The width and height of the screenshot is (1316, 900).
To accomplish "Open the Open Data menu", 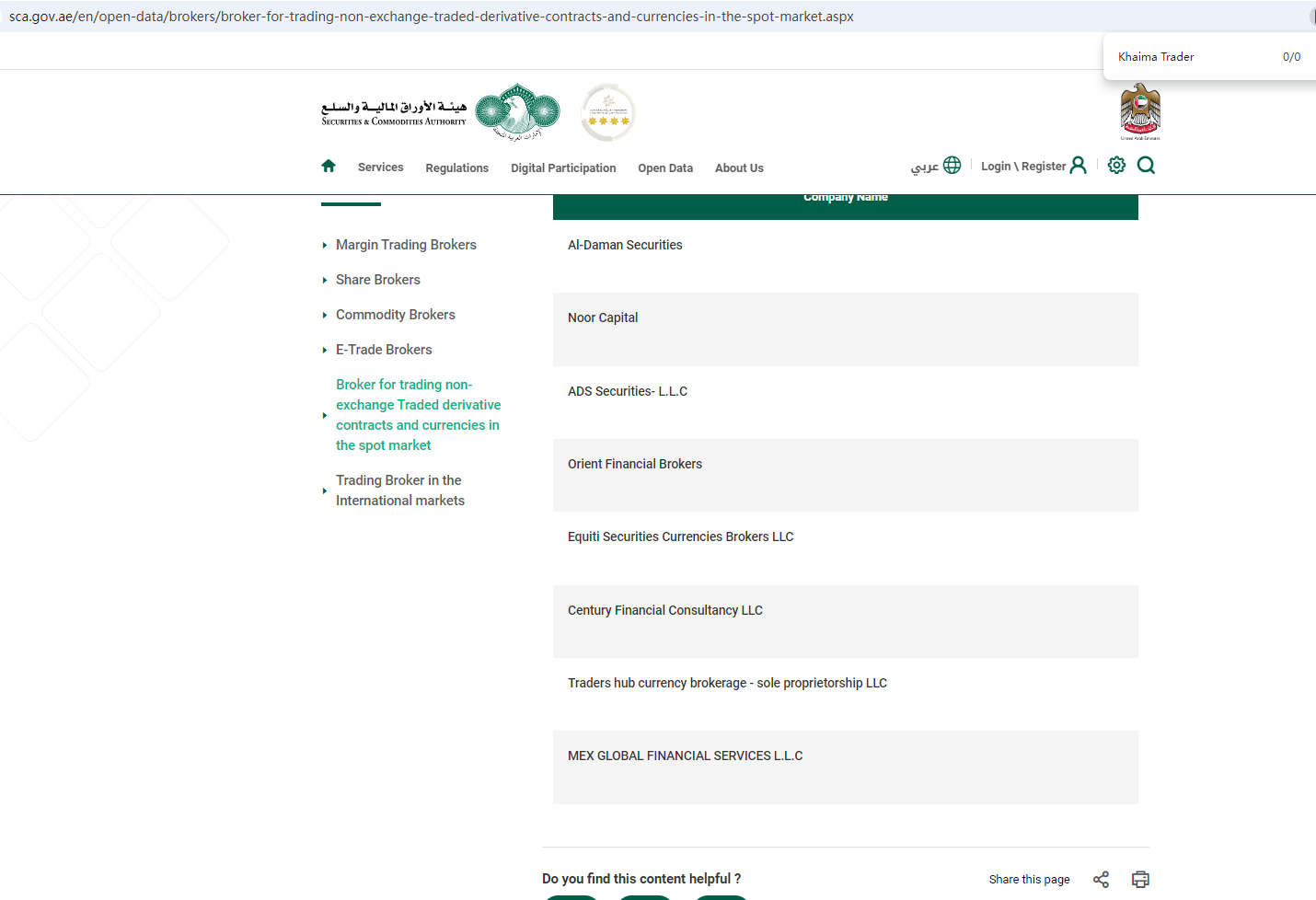I will click(665, 168).
